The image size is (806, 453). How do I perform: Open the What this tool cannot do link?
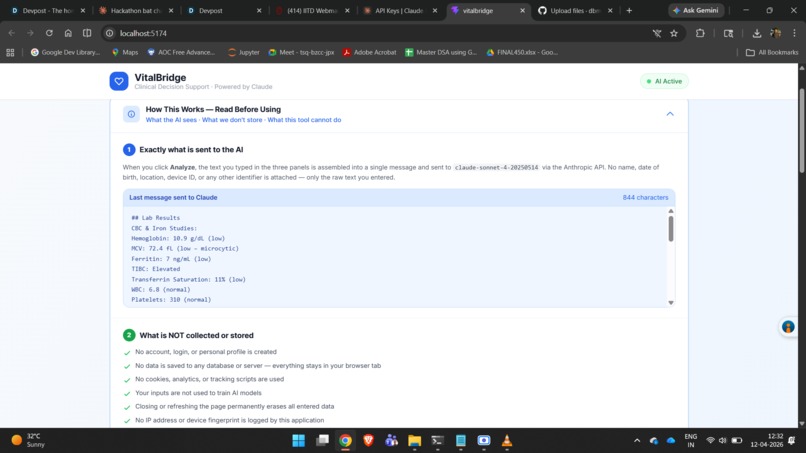pyautogui.click(x=304, y=120)
